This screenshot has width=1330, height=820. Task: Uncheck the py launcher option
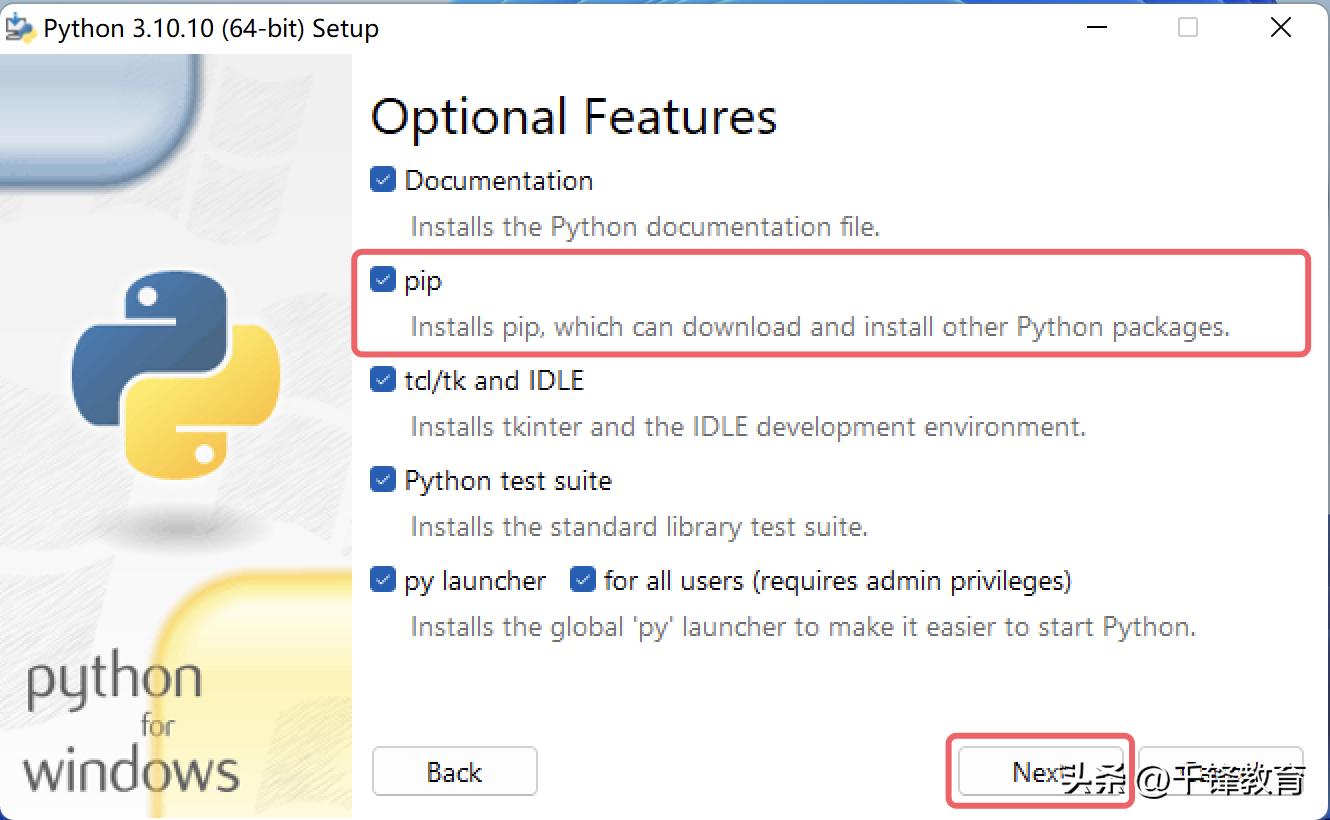pyautogui.click(x=382, y=579)
